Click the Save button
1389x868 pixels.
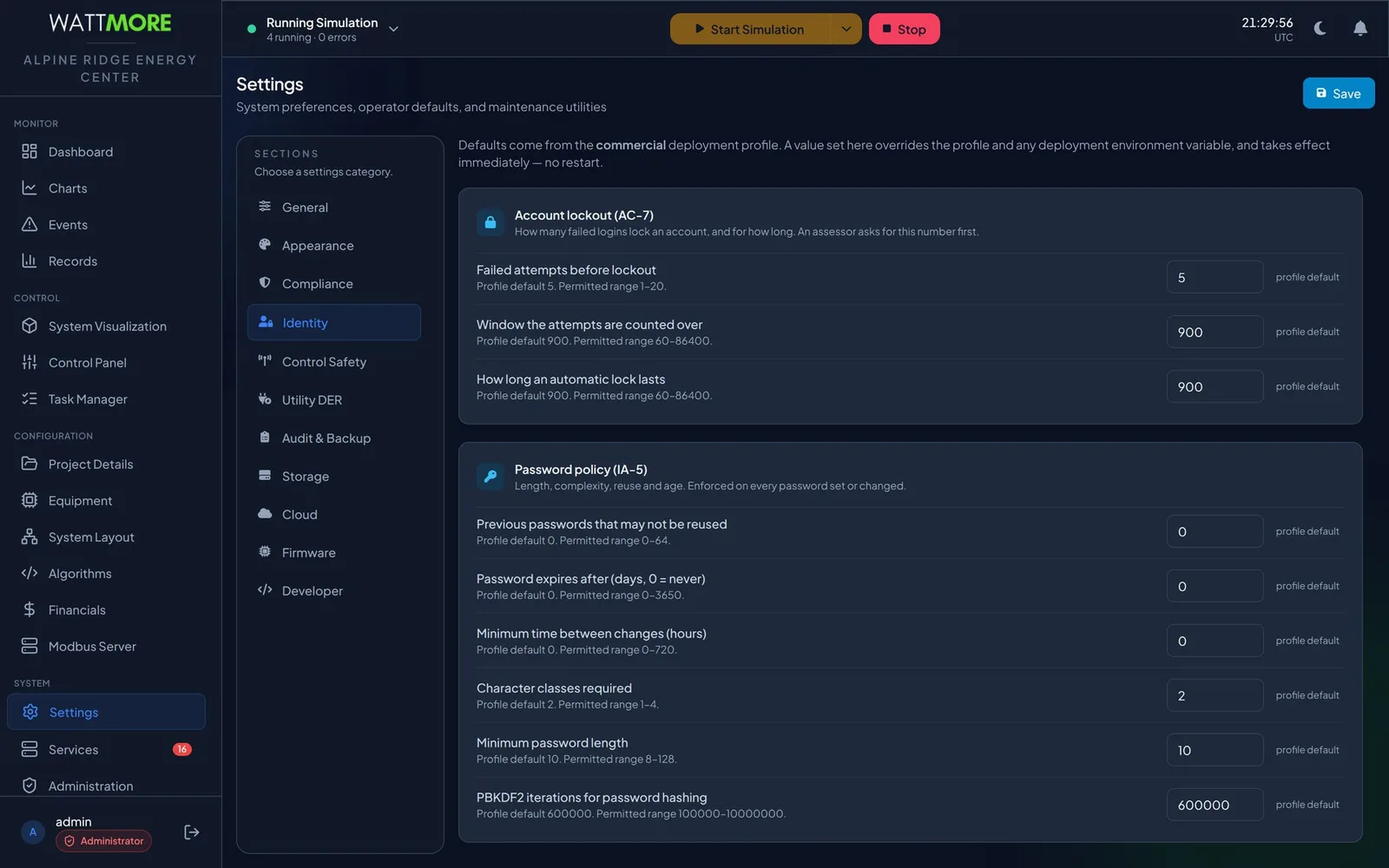[1339, 94]
